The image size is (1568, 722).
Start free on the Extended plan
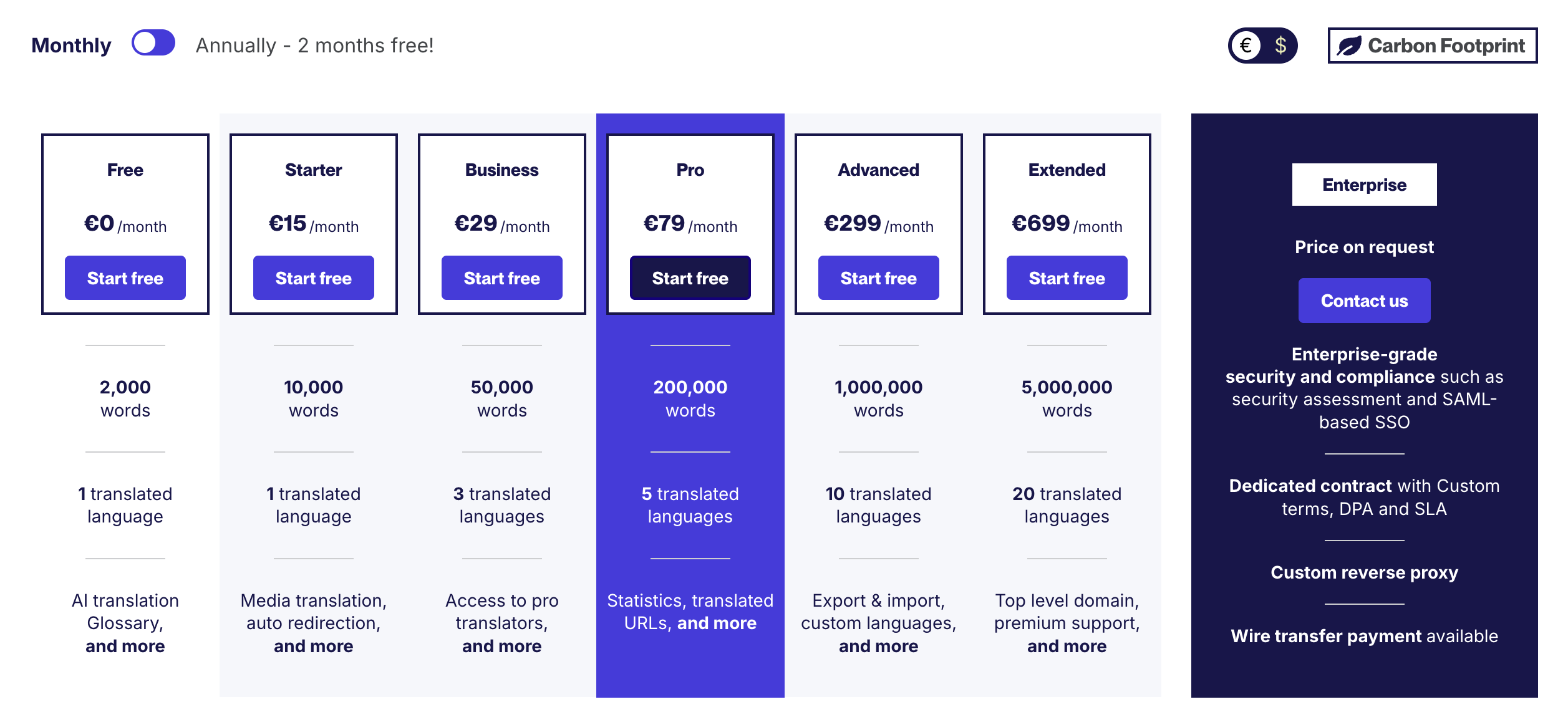coord(1067,278)
